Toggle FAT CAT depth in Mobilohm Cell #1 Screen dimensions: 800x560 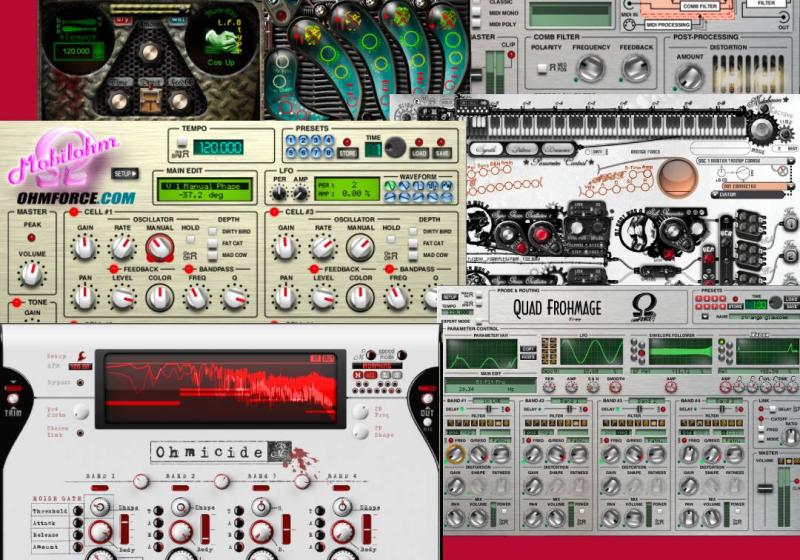212,243
